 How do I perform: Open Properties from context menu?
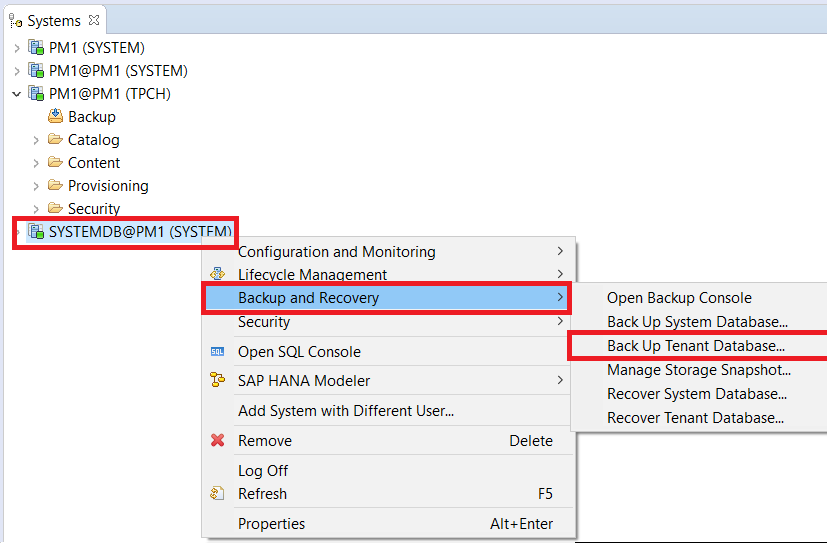pos(388,523)
